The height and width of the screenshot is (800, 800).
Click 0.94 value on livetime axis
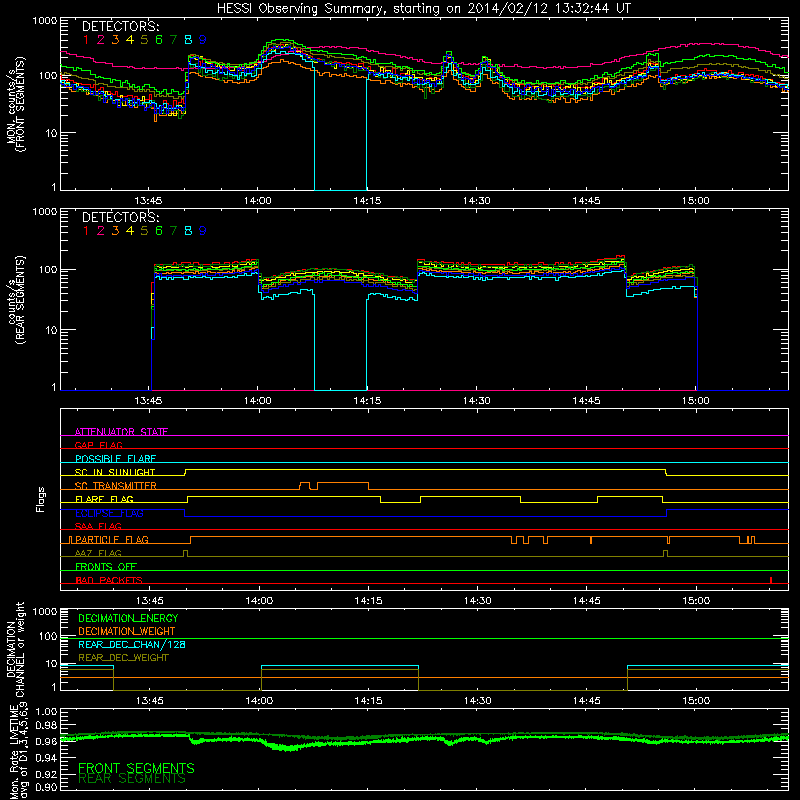(46, 758)
